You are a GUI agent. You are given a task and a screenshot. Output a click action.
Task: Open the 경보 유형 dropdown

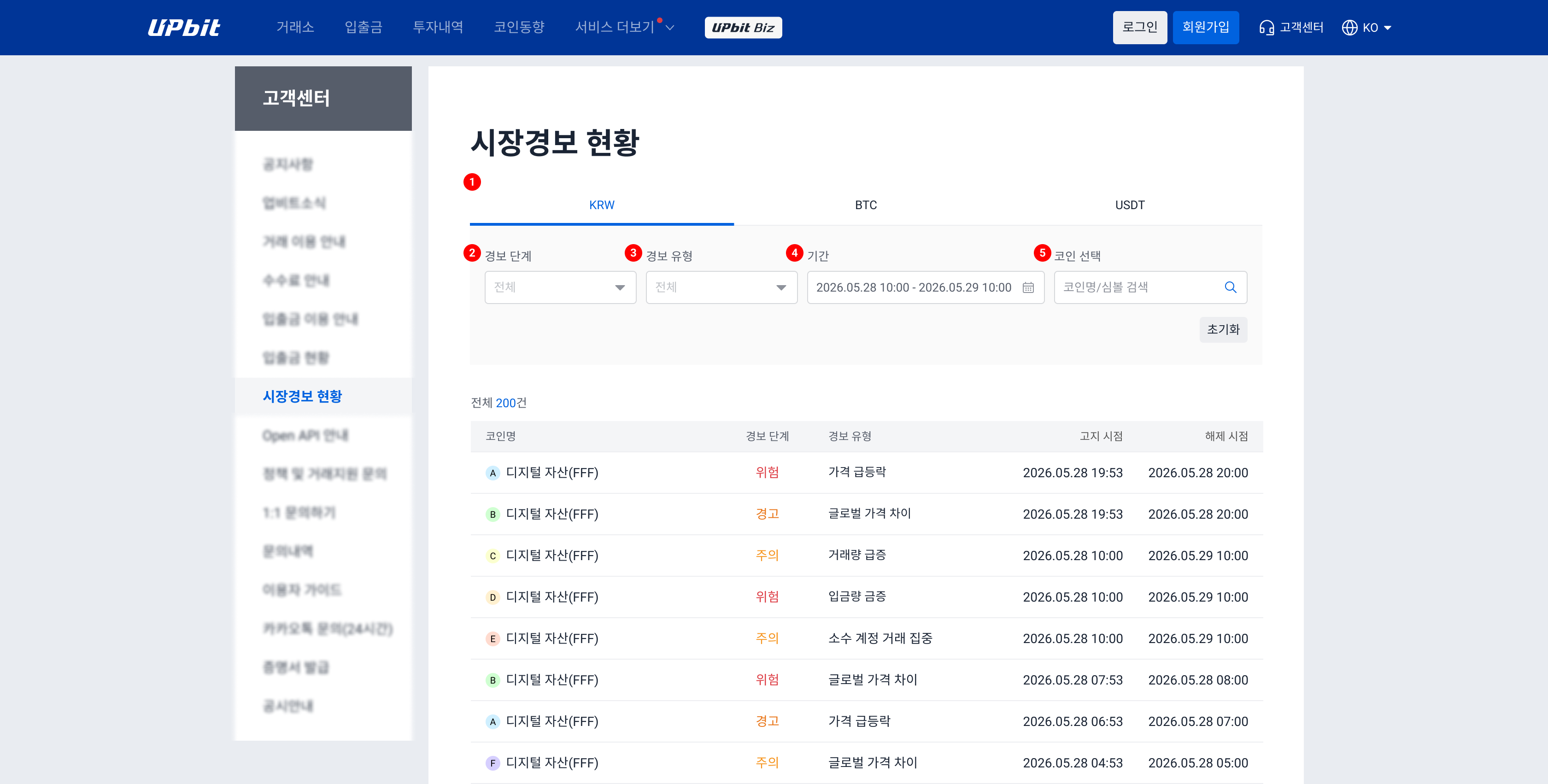pos(721,288)
